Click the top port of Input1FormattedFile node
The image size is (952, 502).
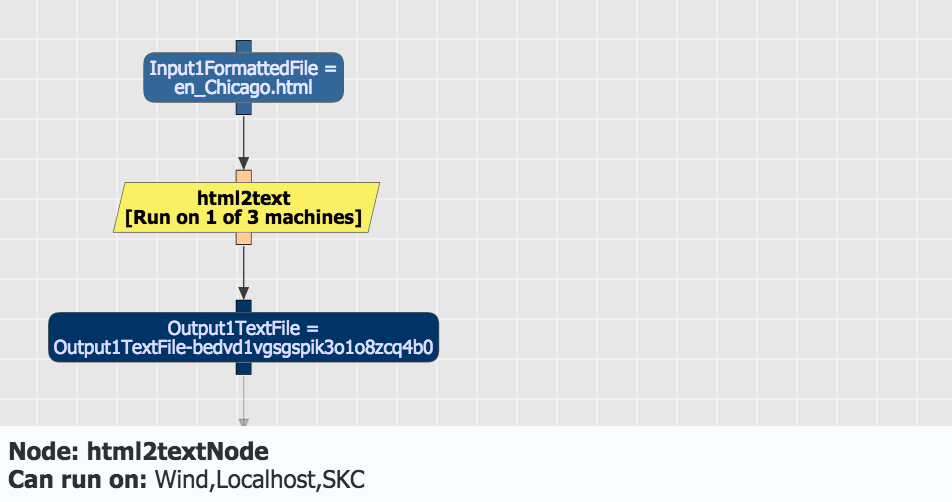[243, 46]
